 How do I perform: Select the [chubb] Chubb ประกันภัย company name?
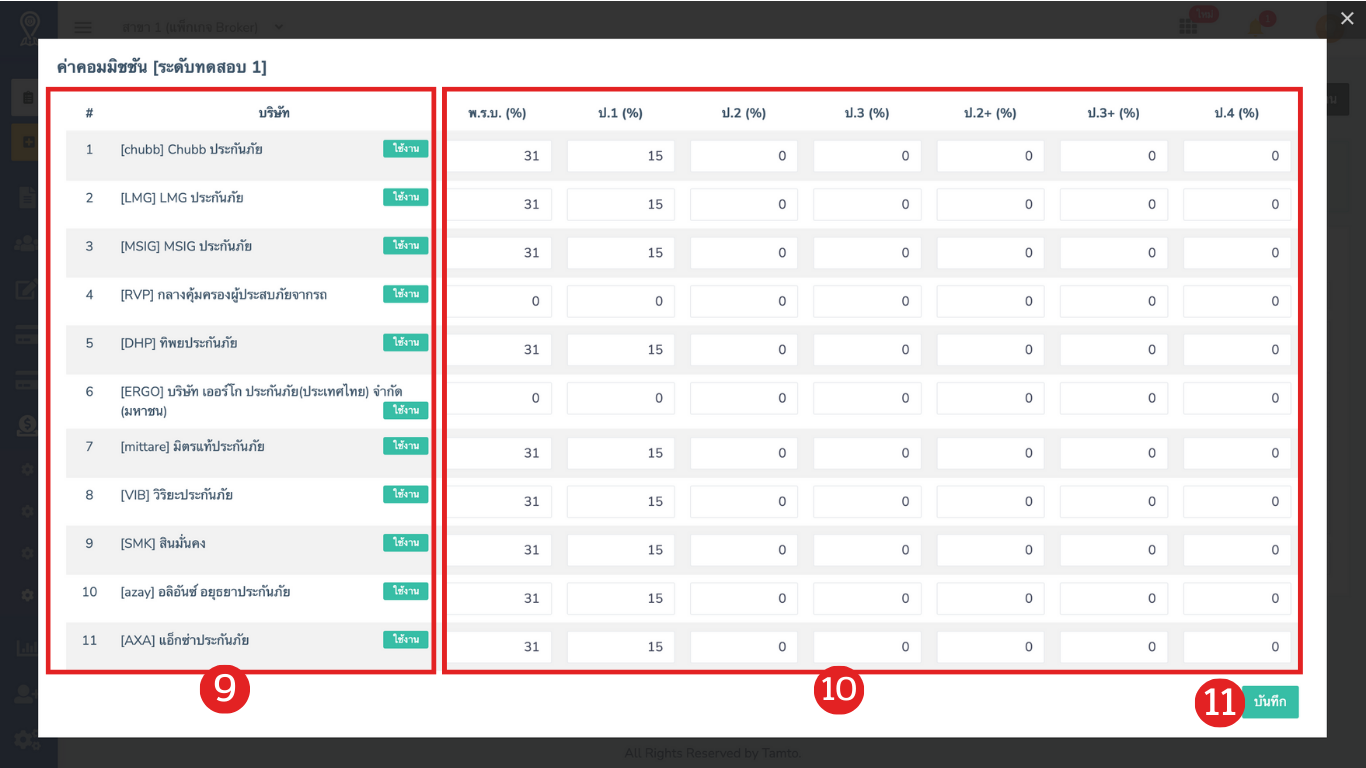(x=191, y=149)
